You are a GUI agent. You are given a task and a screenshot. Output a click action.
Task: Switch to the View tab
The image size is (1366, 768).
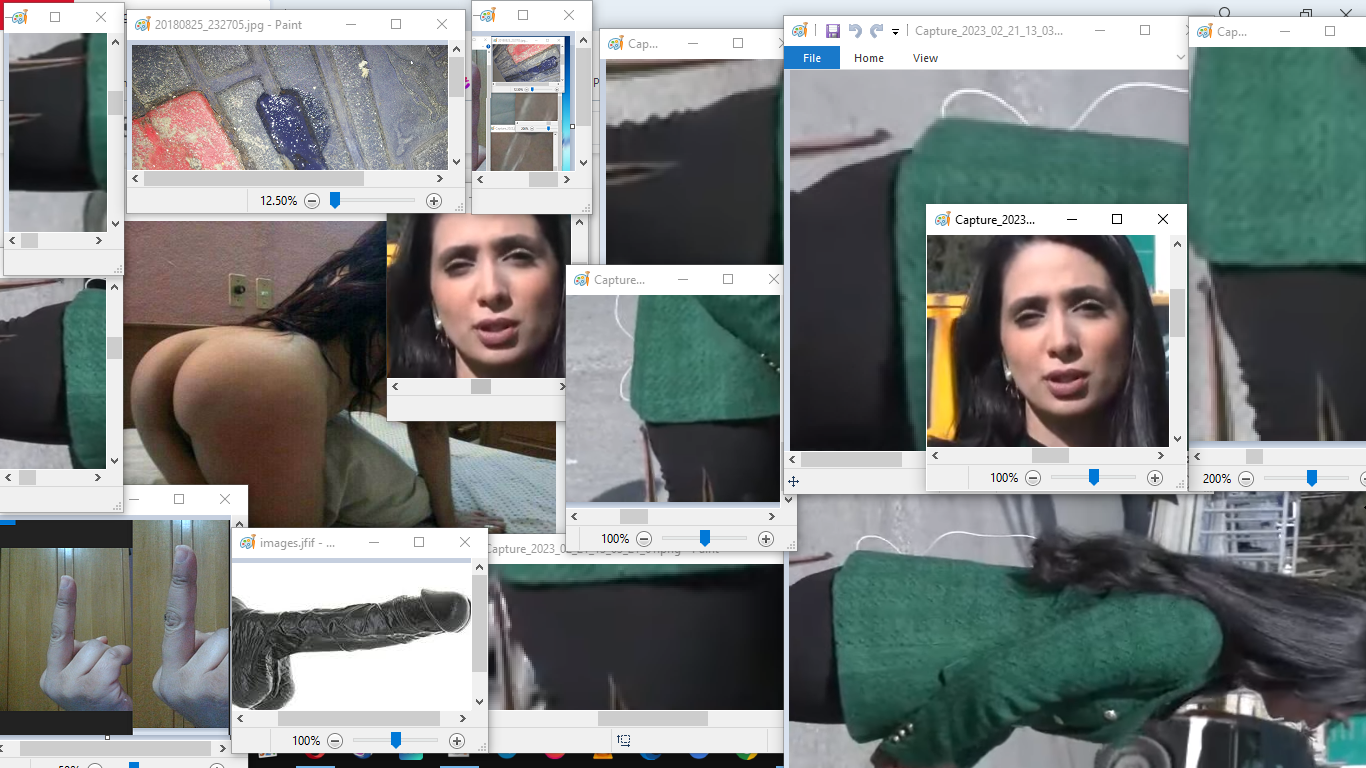925,58
